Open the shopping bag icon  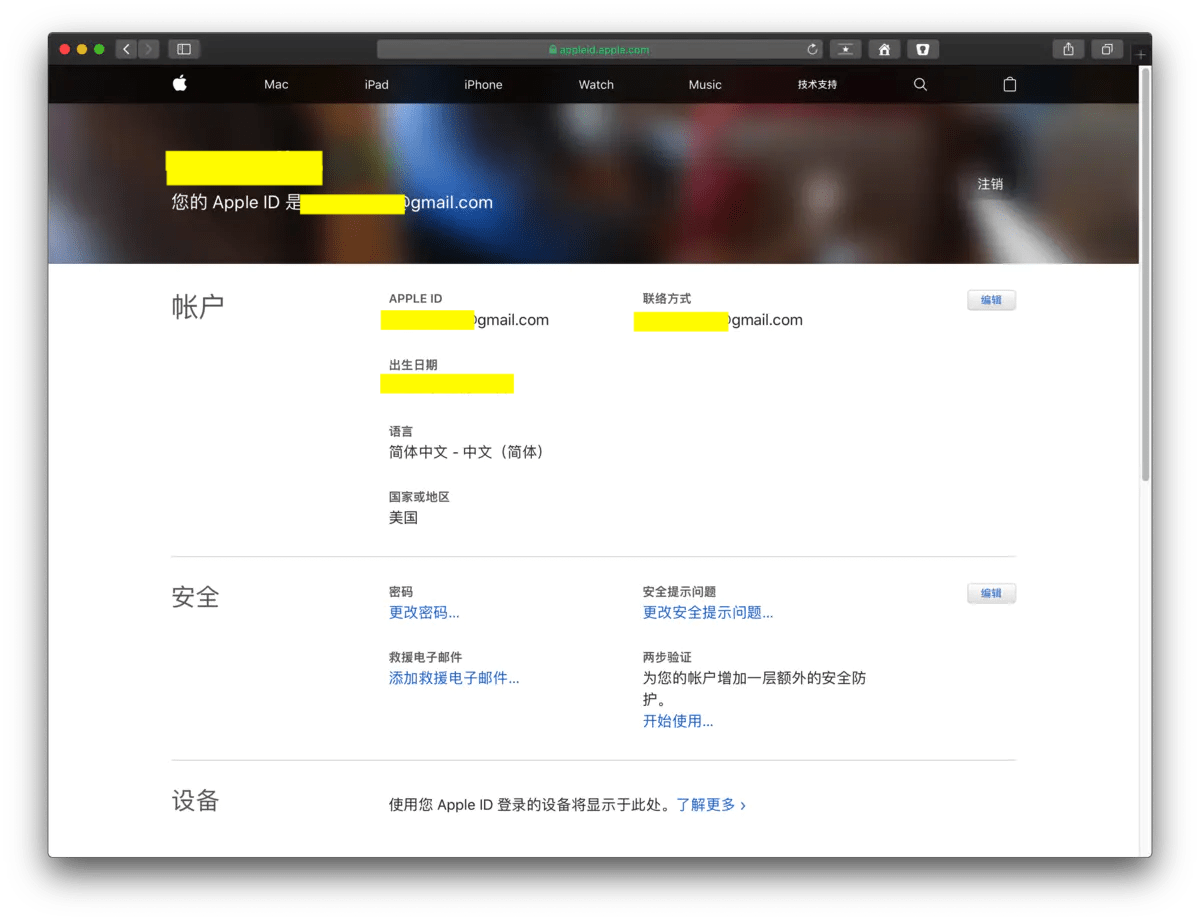(x=1009, y=85)
